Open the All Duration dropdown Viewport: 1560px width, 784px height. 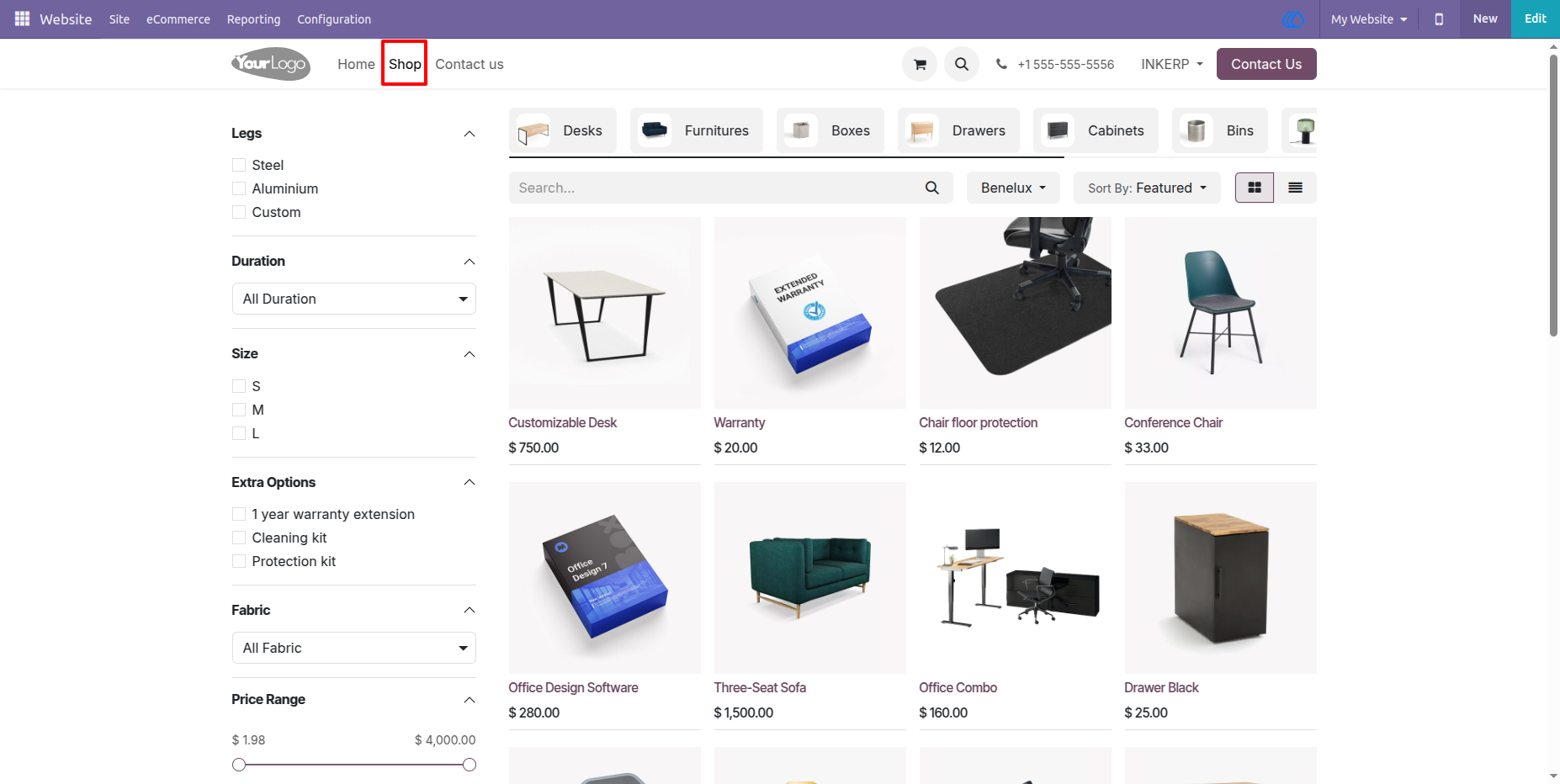354,299
